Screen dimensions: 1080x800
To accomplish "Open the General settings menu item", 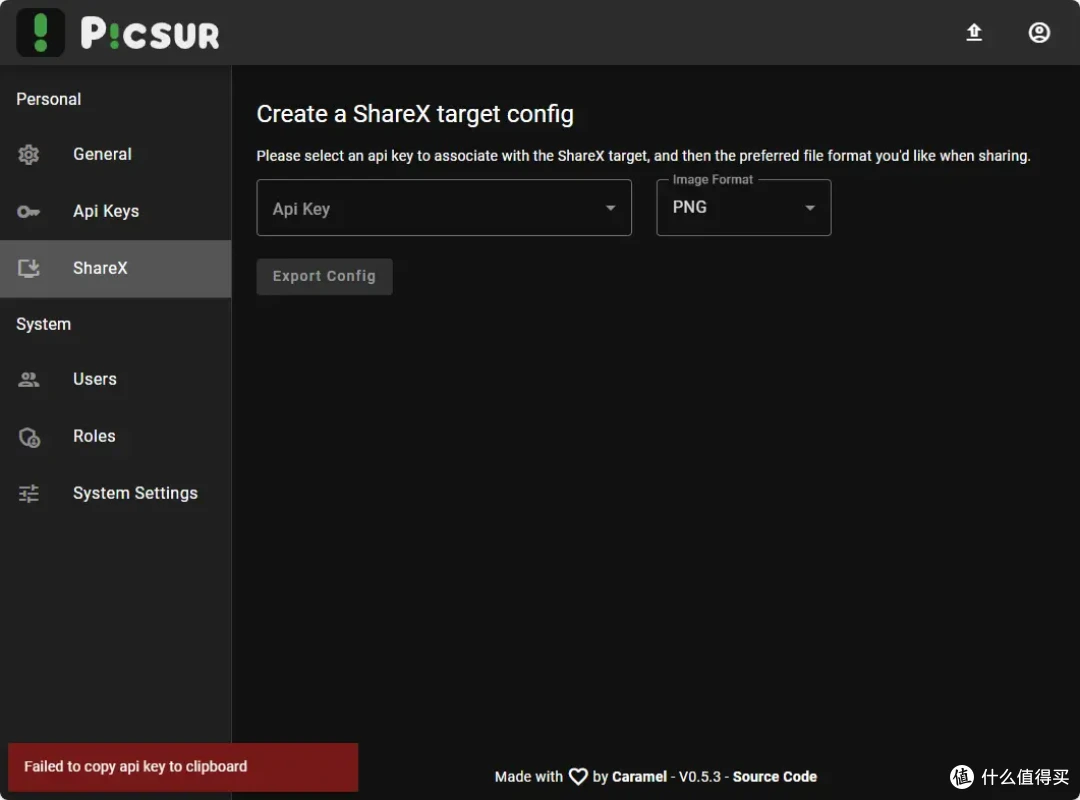I will [116, 154].
